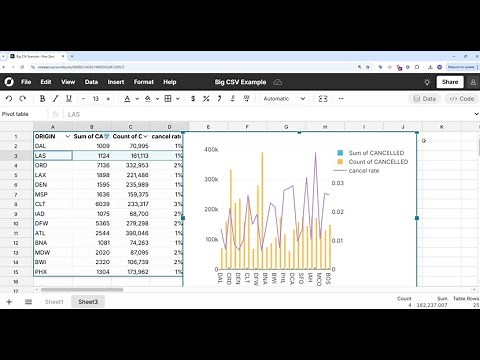This screenshot has height=360, width=480.
Task: Open the Code panel button
Action: [462, 99]
